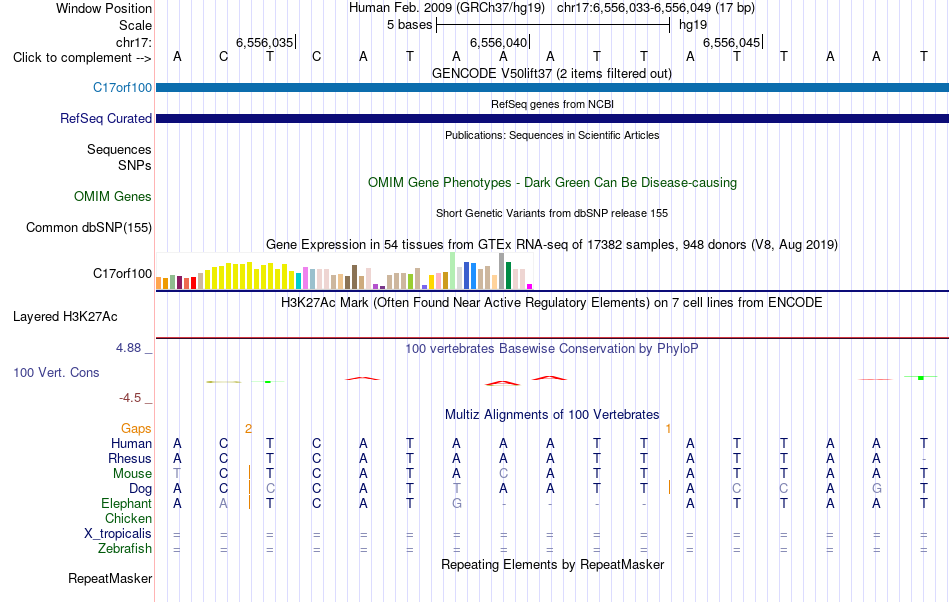The height and width of the screenshot is (602, 950).
Task: Click 100 vertebrates Basewise Conservation by PhyloP title
Action: [x=552, y=348]
